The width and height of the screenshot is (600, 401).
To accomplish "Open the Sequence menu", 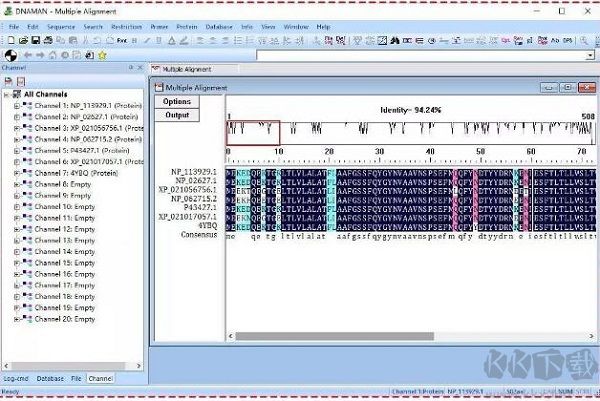I will pyautogui.click(x=61, y=26).
